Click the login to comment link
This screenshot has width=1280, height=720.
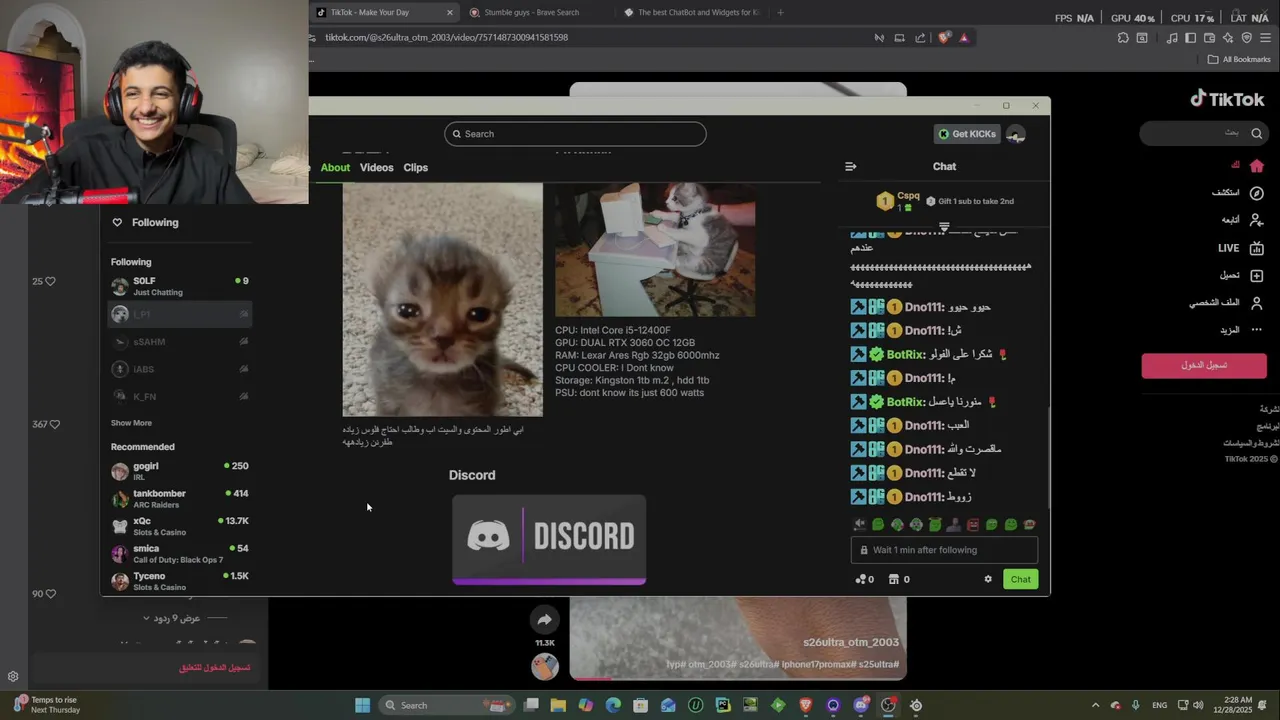(x=214, y=668)
